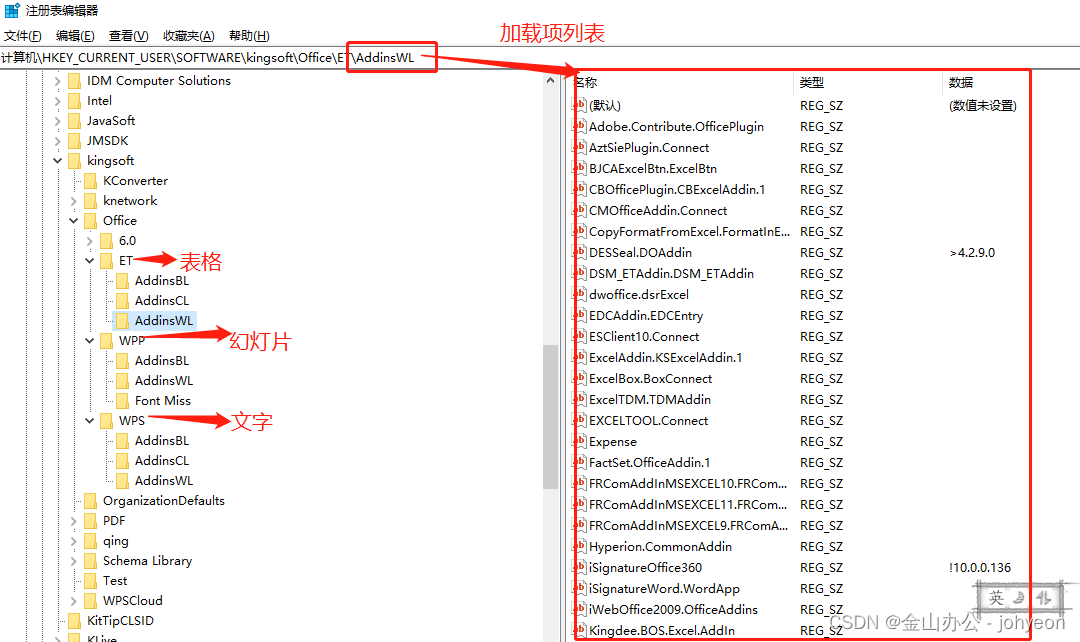
Task: Select the iWebOffice2009.OfficeAddins value name
Action: click(x=673, y=610)
